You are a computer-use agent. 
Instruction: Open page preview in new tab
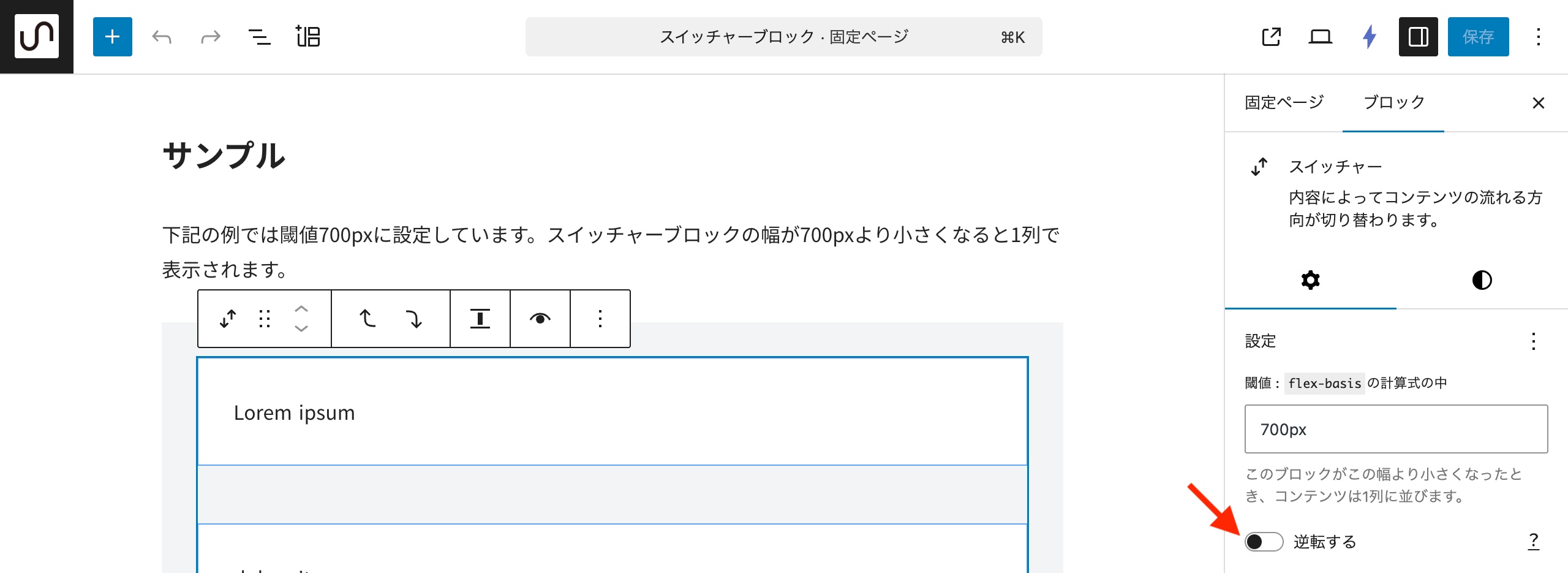pos(1272,37)
